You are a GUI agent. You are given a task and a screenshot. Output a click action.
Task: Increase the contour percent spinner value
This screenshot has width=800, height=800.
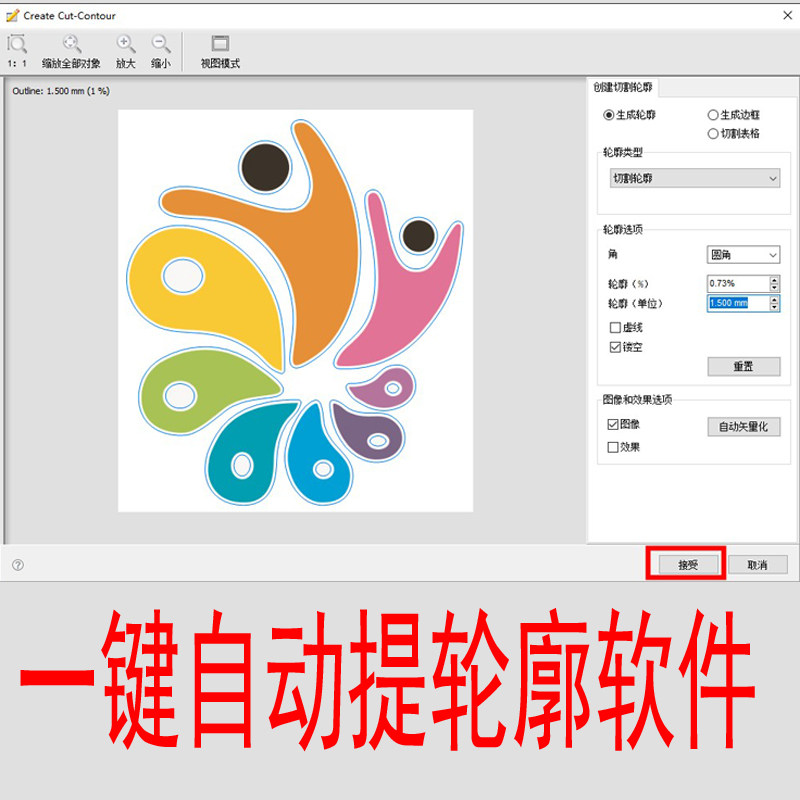774,280
